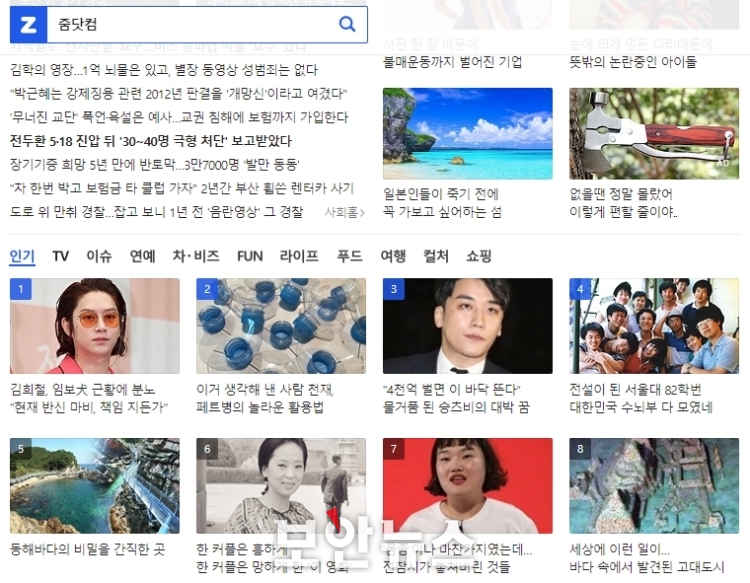Open the rank 4 서울대 82학번 article link
750x583 pixels.
tap(641, 399)
